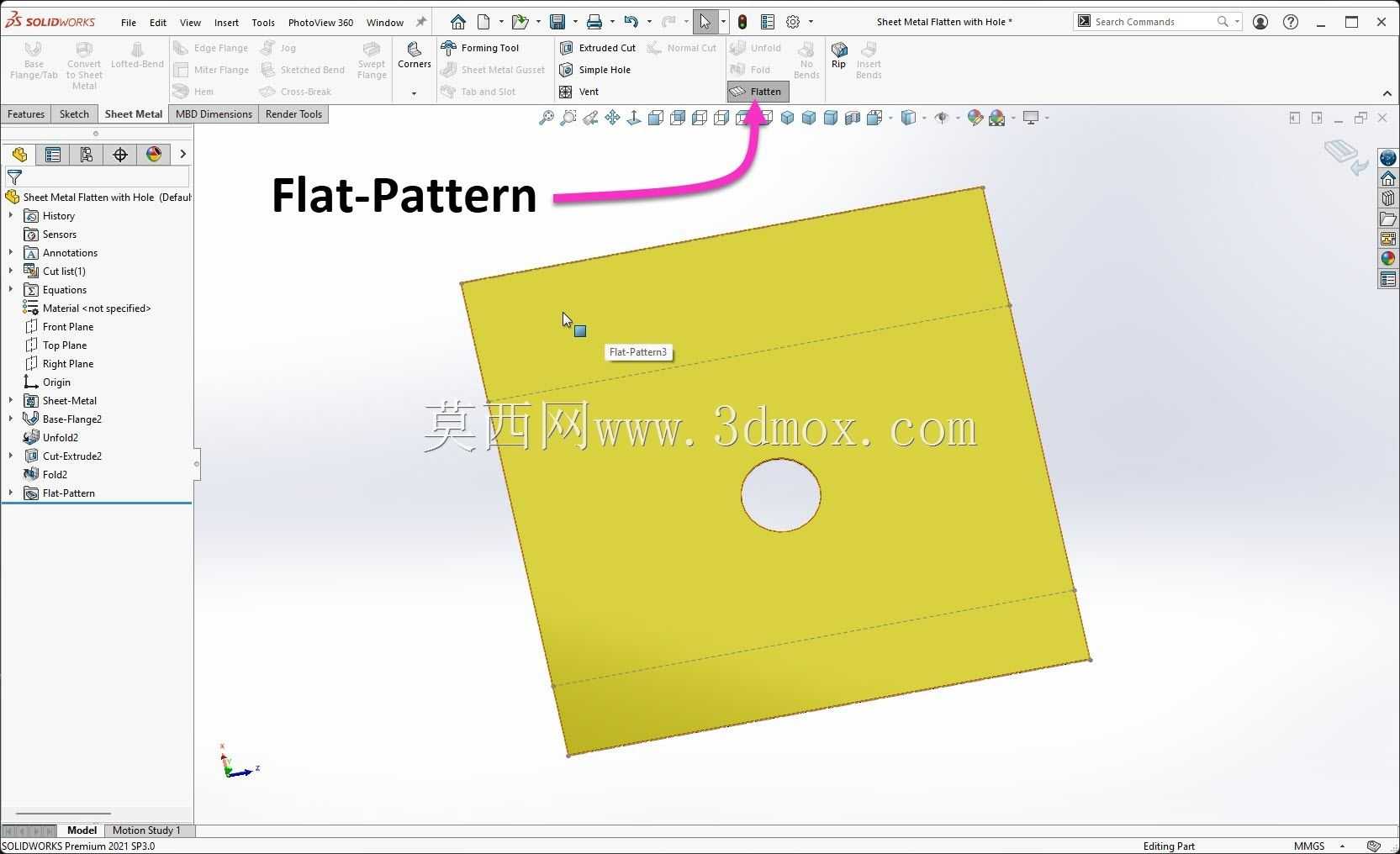Toggle Hide/Show Items eye icon
1400x854 pixels.
click(942, 118)
